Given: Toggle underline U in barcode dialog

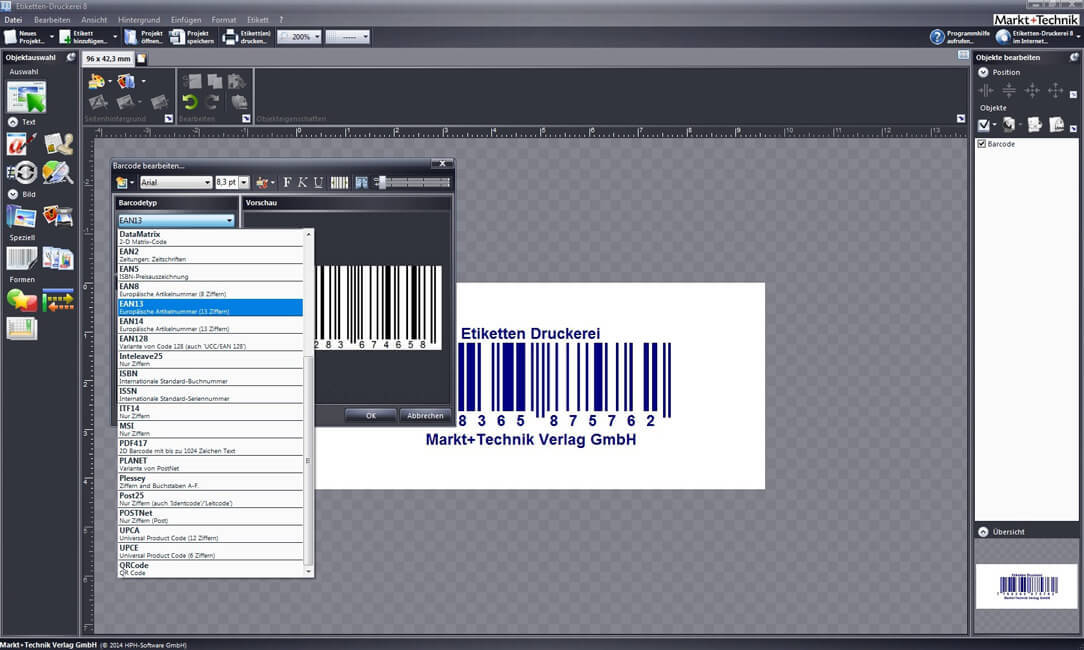Looking at the screenshot, I should (318, 182).
